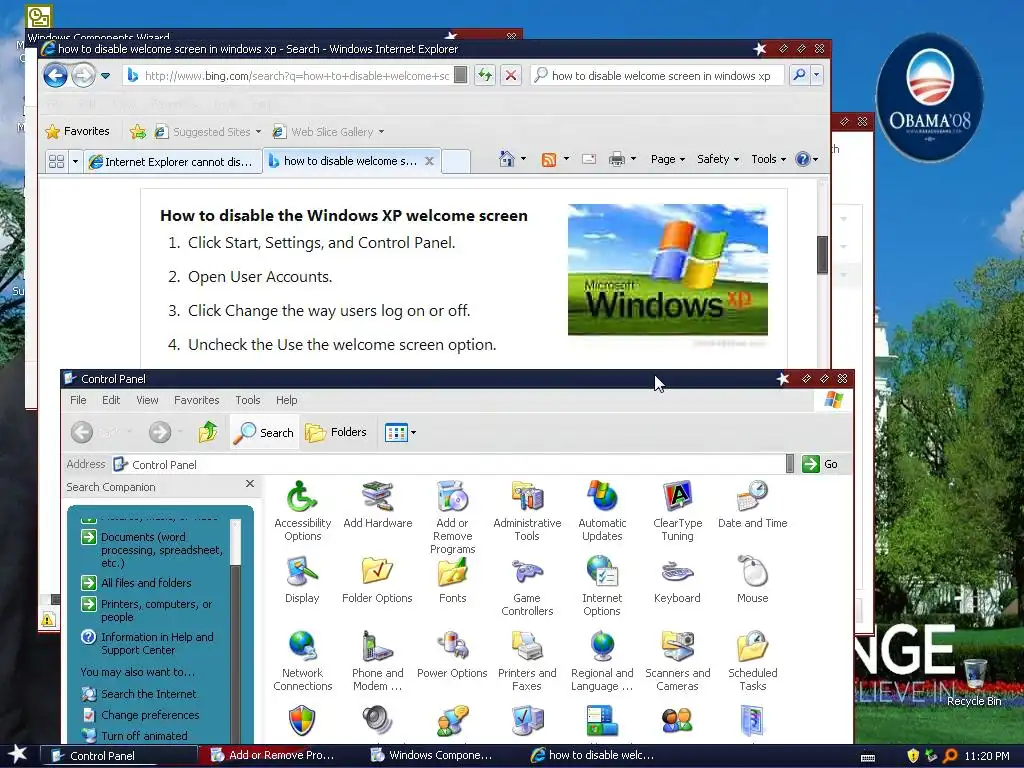
Task: Click Internet Explorer back arrow
Action: [x=56, y=76]
